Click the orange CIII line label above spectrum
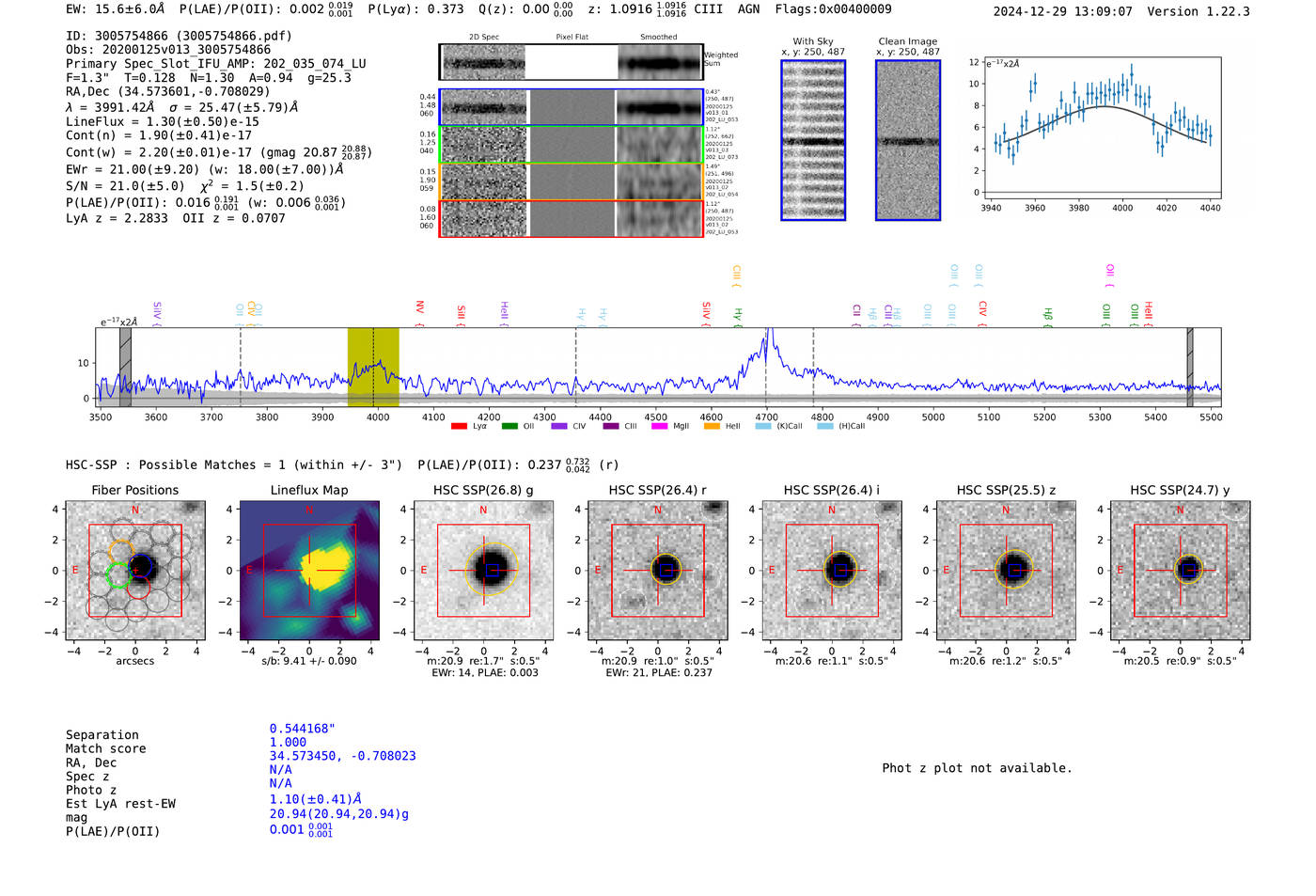 tap(737, 276)
